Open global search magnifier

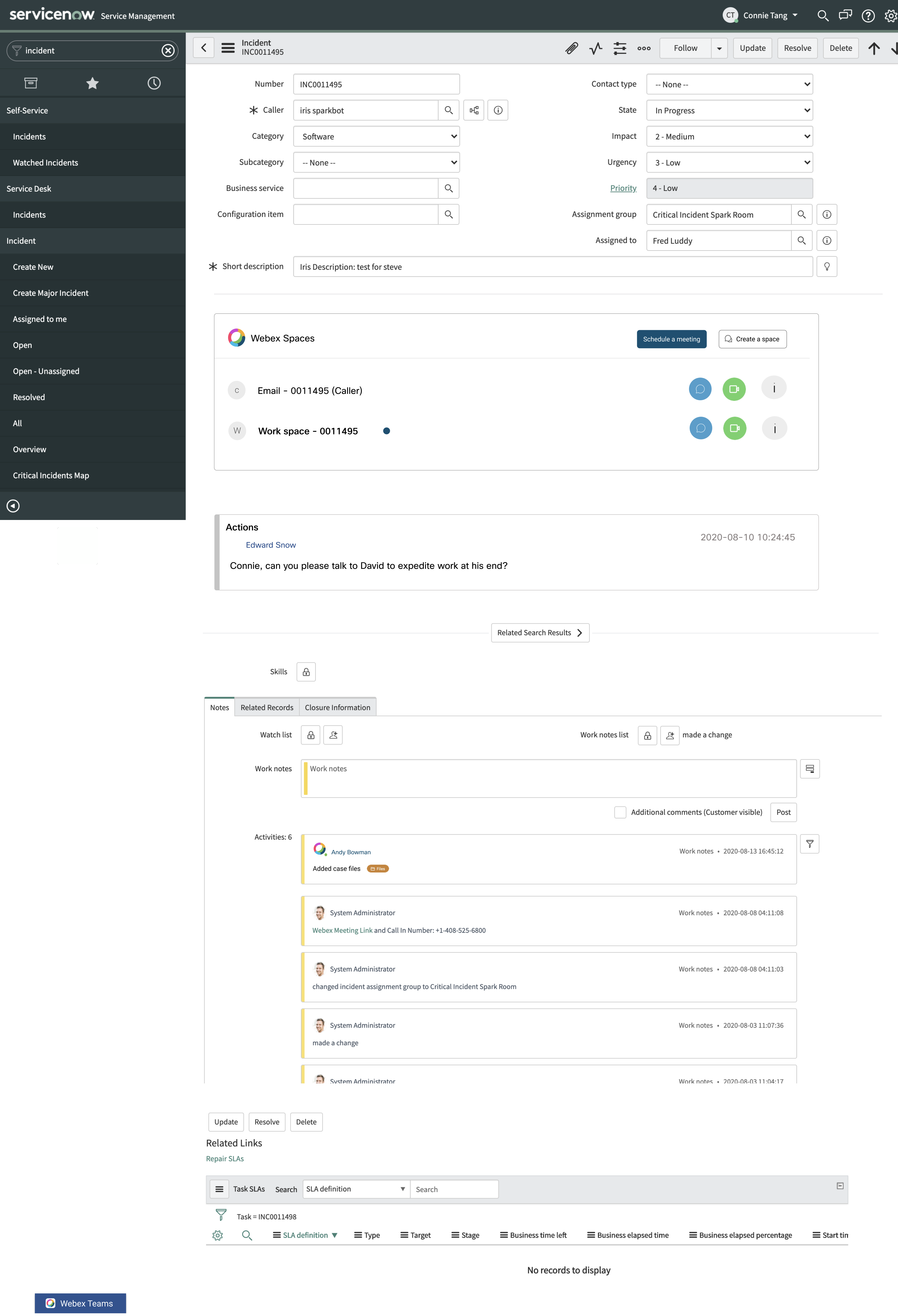tap(823, 16)
